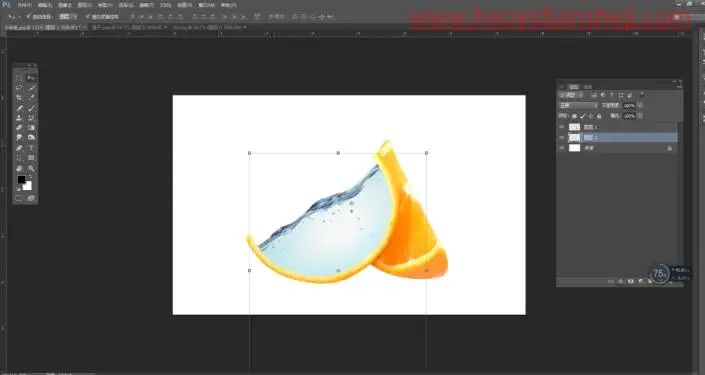Toggle Show Transform Controls checkbox
The image size is (705, 375).
tap(88, 17)
